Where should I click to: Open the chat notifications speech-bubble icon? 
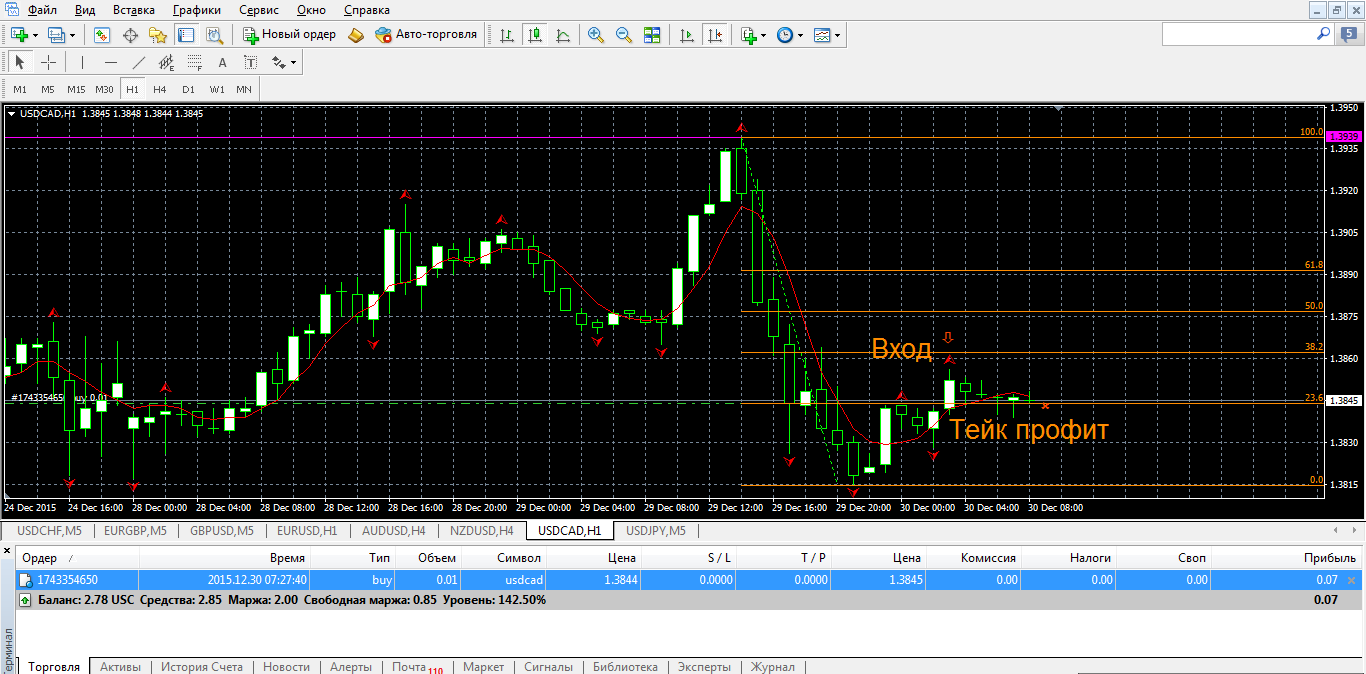point(1350,34)
